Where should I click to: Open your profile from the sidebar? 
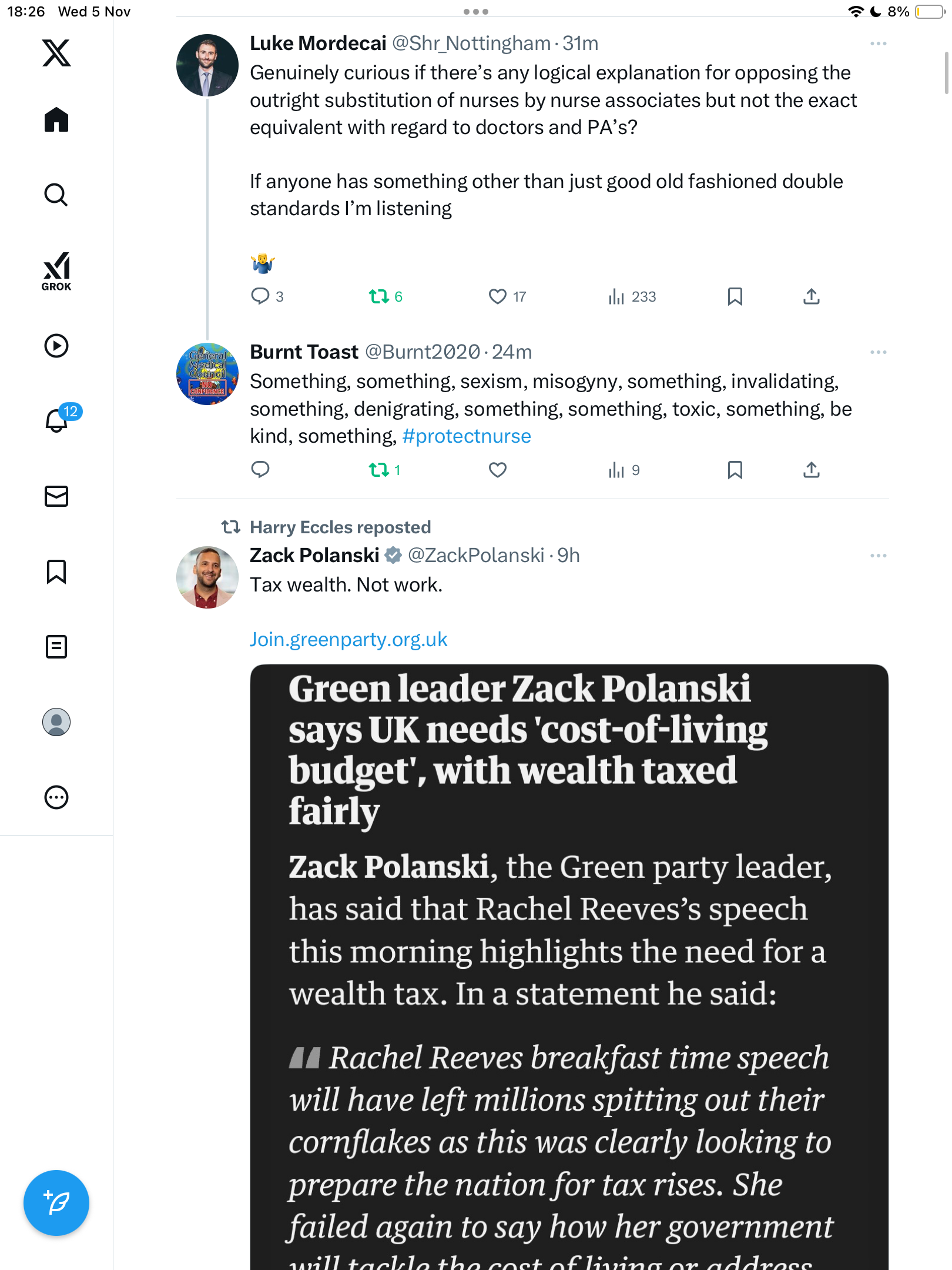(56, 722)
